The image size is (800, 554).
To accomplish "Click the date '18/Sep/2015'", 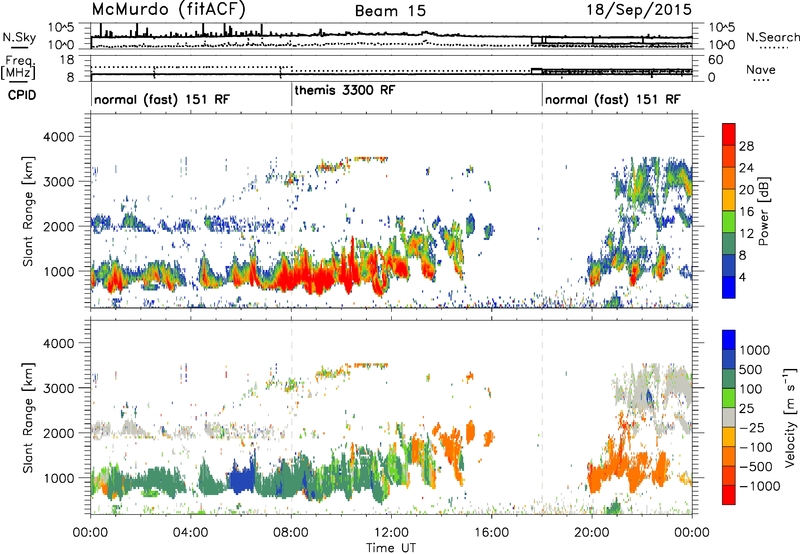I will point(639,9).
